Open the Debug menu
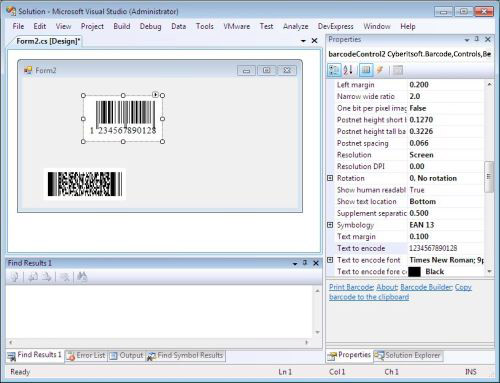Viewport: 500px width, 383px height. [x=150, y=26]
